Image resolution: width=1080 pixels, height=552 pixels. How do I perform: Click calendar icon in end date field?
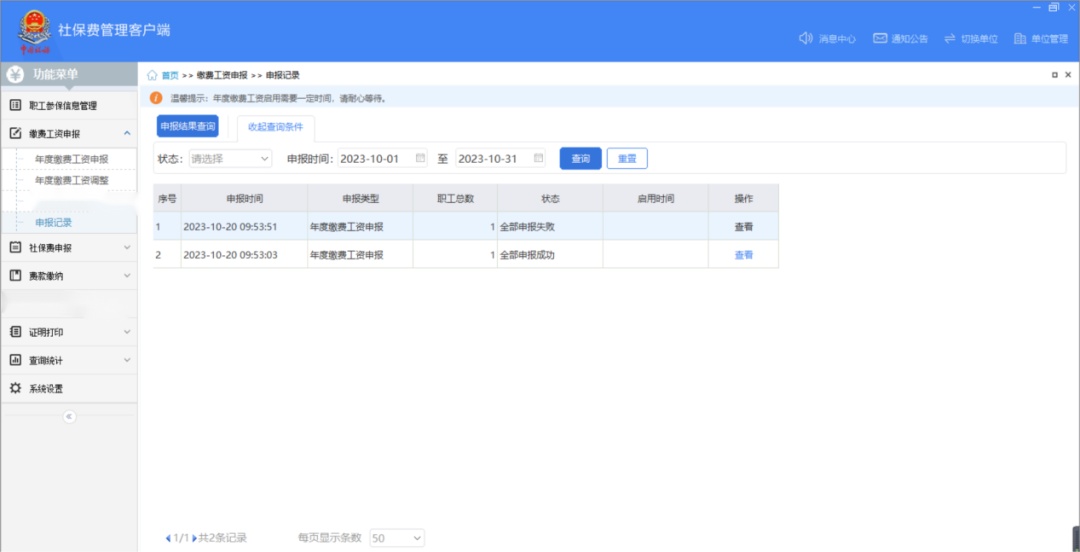click(x=538, y=158)
